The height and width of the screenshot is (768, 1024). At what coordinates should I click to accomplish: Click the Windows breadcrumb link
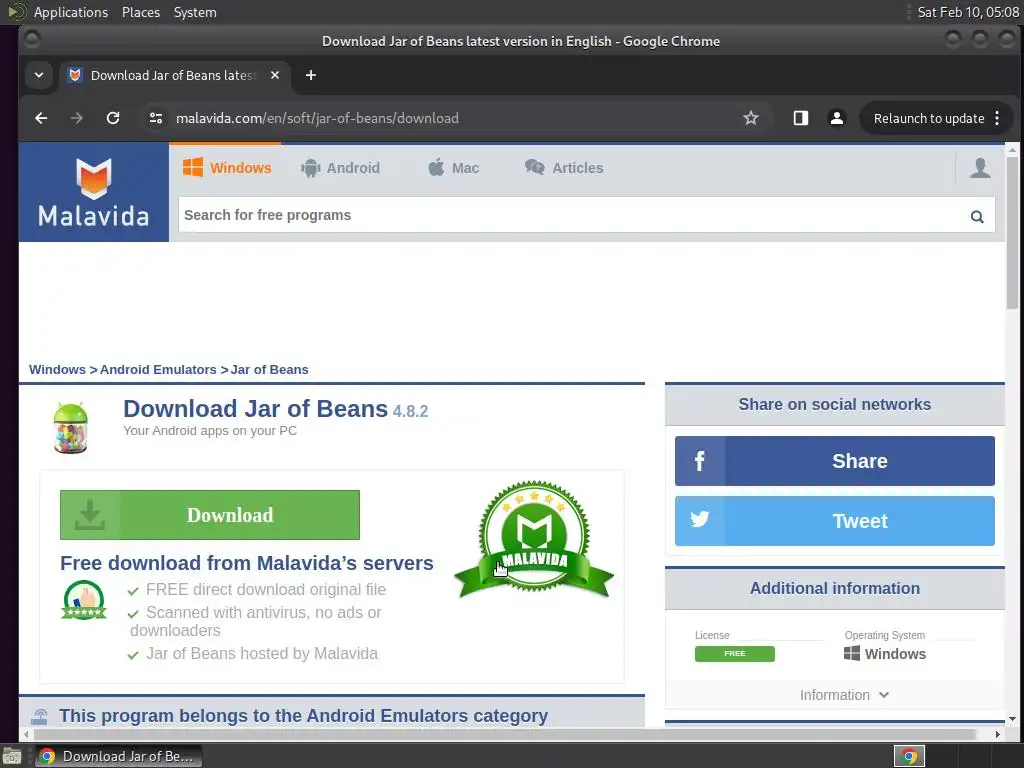(57, 370)
